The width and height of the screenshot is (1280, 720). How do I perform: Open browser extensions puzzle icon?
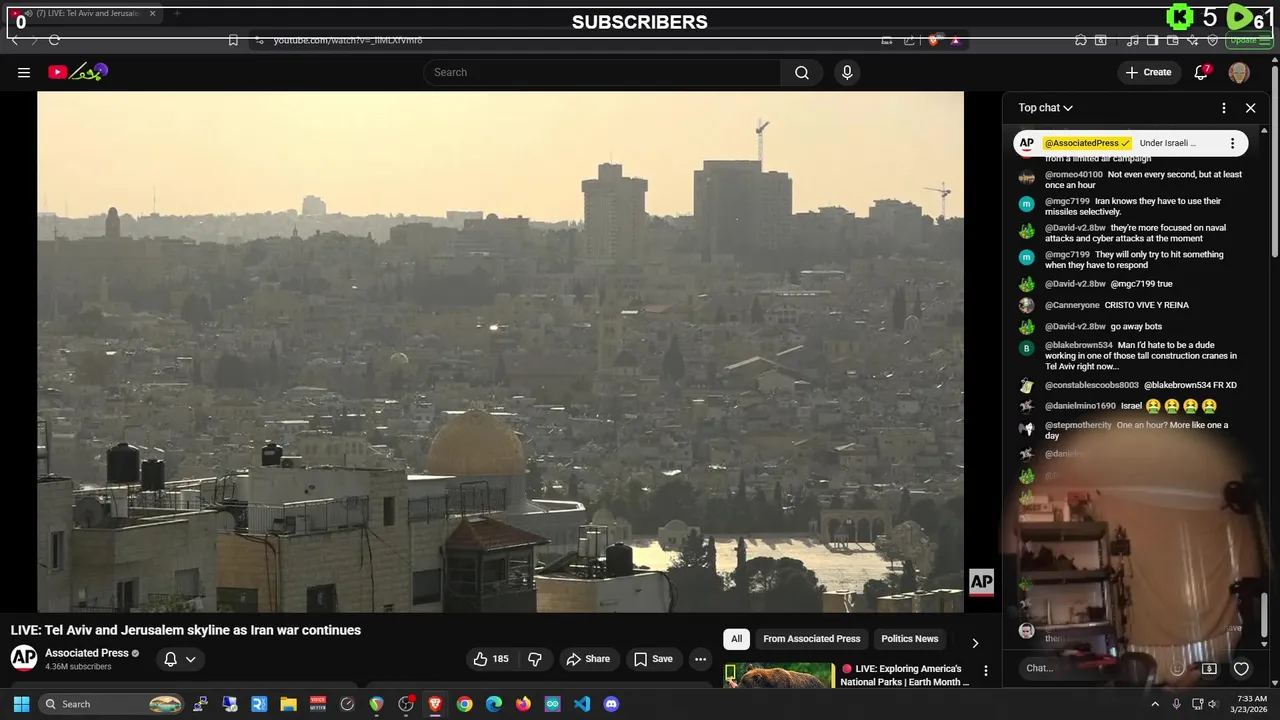pos(1081,40)
